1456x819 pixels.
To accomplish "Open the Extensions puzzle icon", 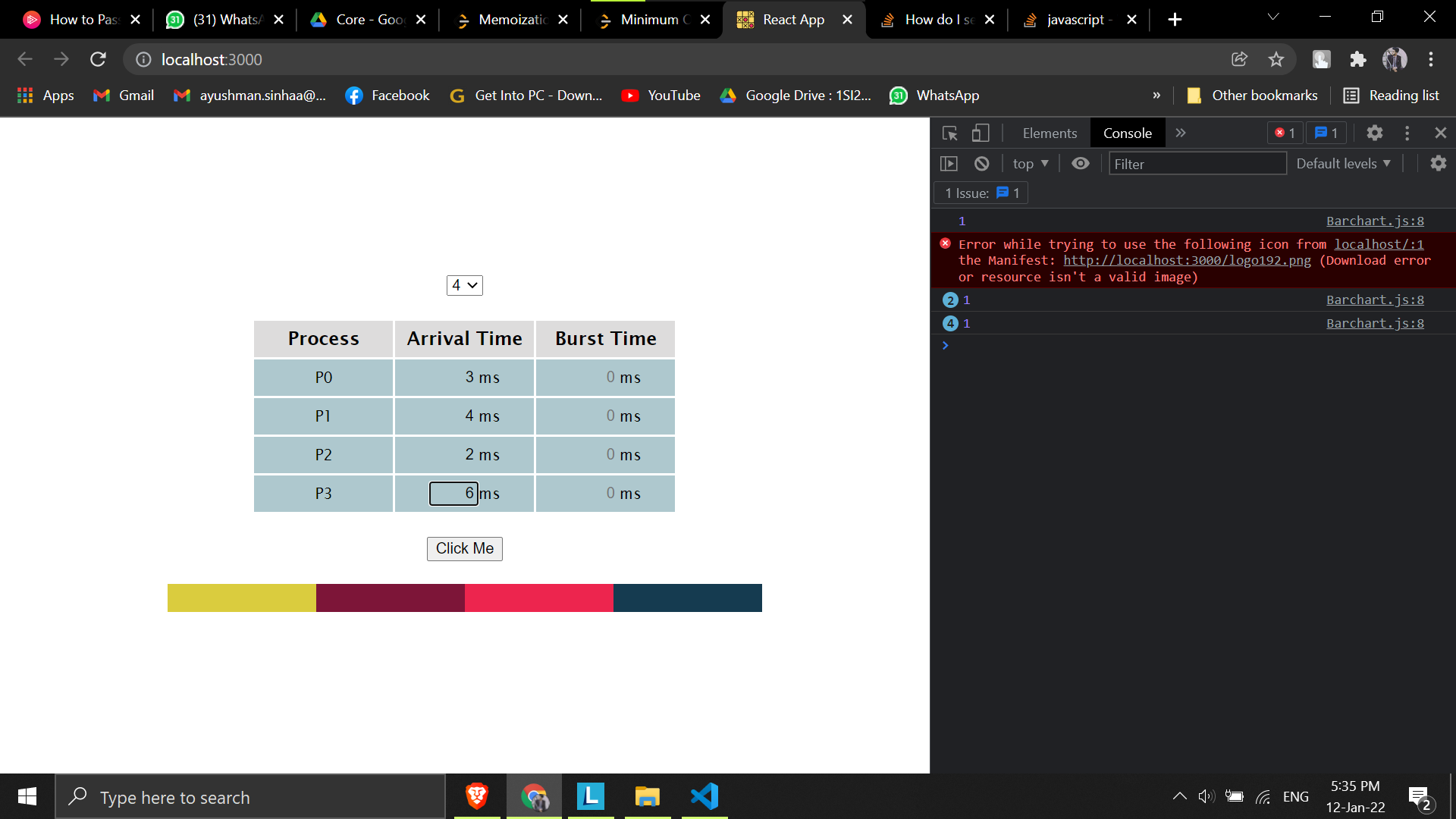I will [1358, 59].
